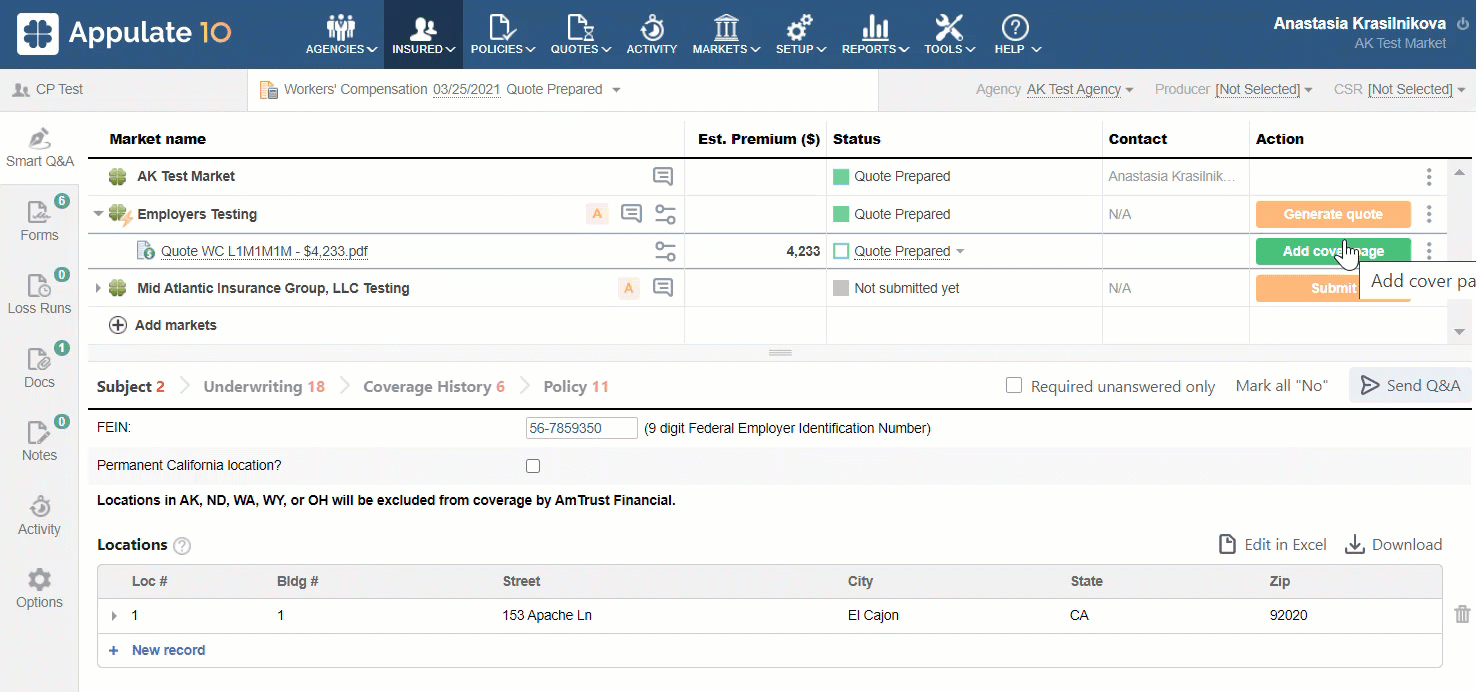Open the CSR Not Selected dropdown
This screenshot has width=1476, height=692.
tap(1416, 90)
